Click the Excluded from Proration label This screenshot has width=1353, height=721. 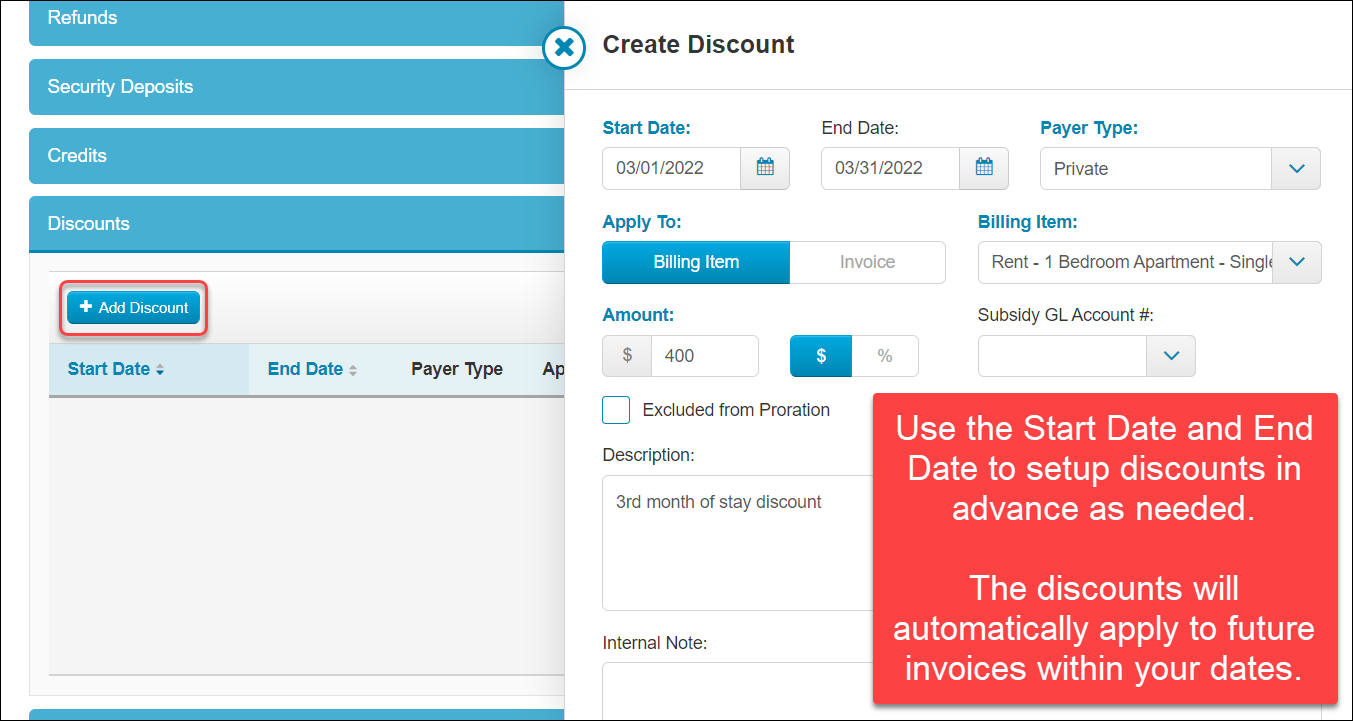[736, 410]
